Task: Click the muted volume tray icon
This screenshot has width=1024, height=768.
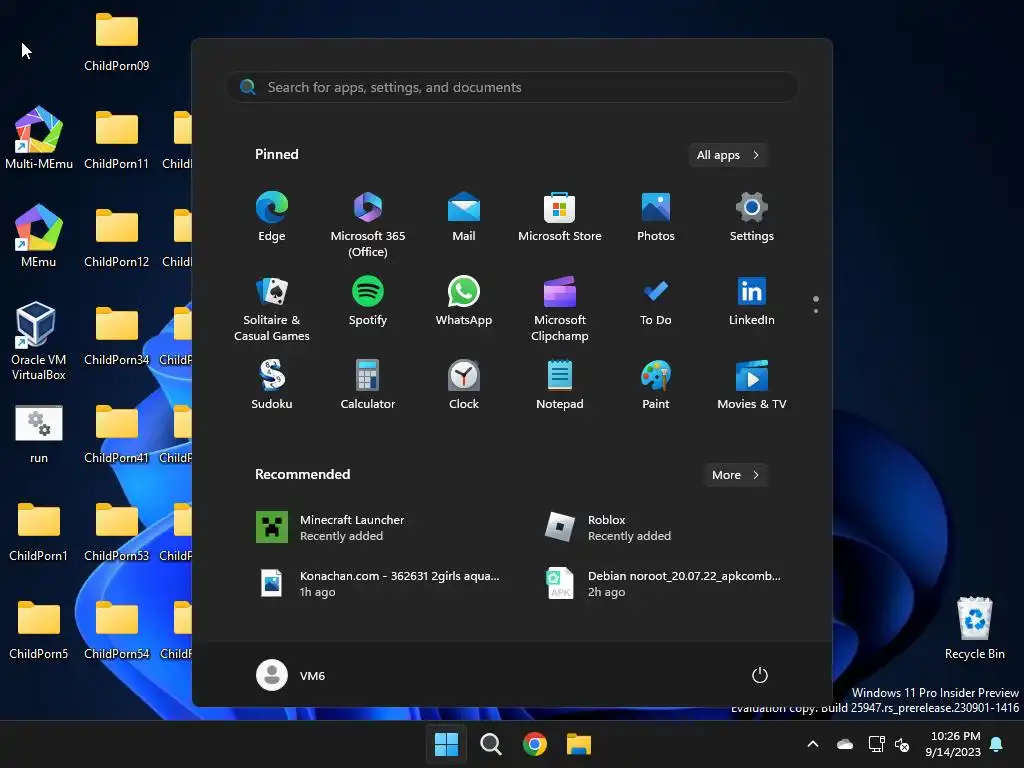Action: click(x=902, y=744)
